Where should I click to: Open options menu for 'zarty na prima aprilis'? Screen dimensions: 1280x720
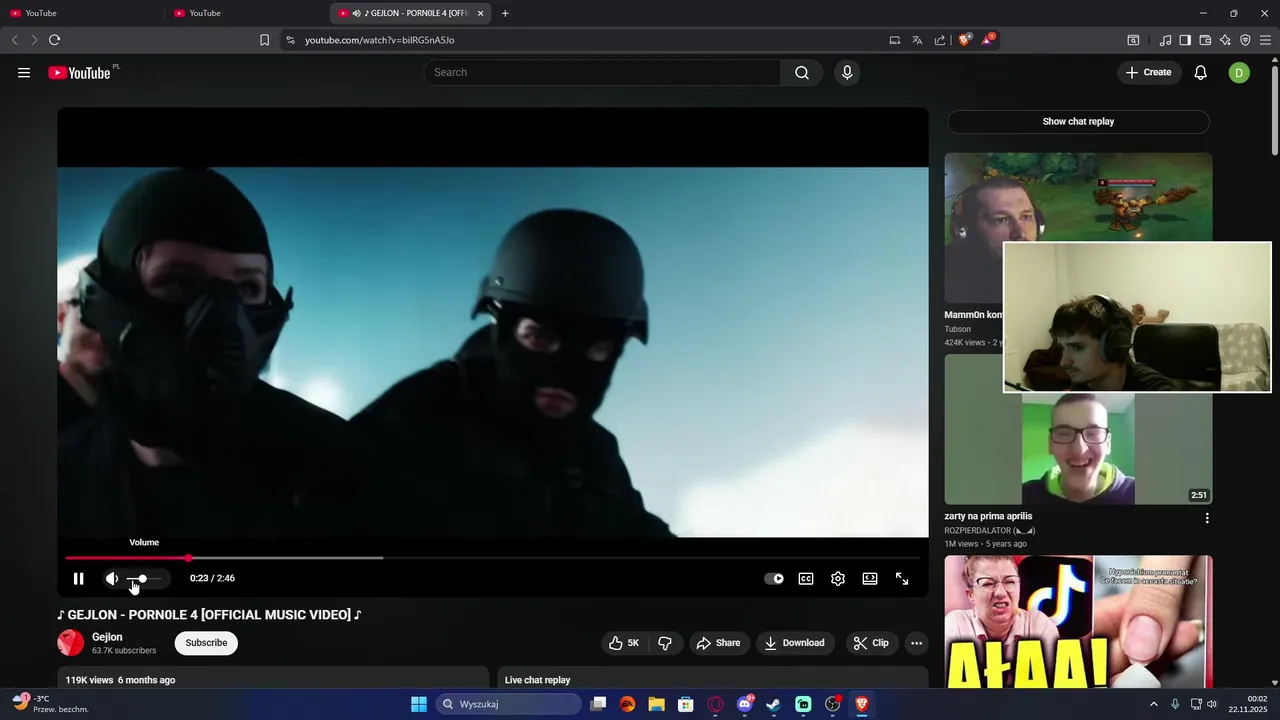click(x=1207, y=518)
